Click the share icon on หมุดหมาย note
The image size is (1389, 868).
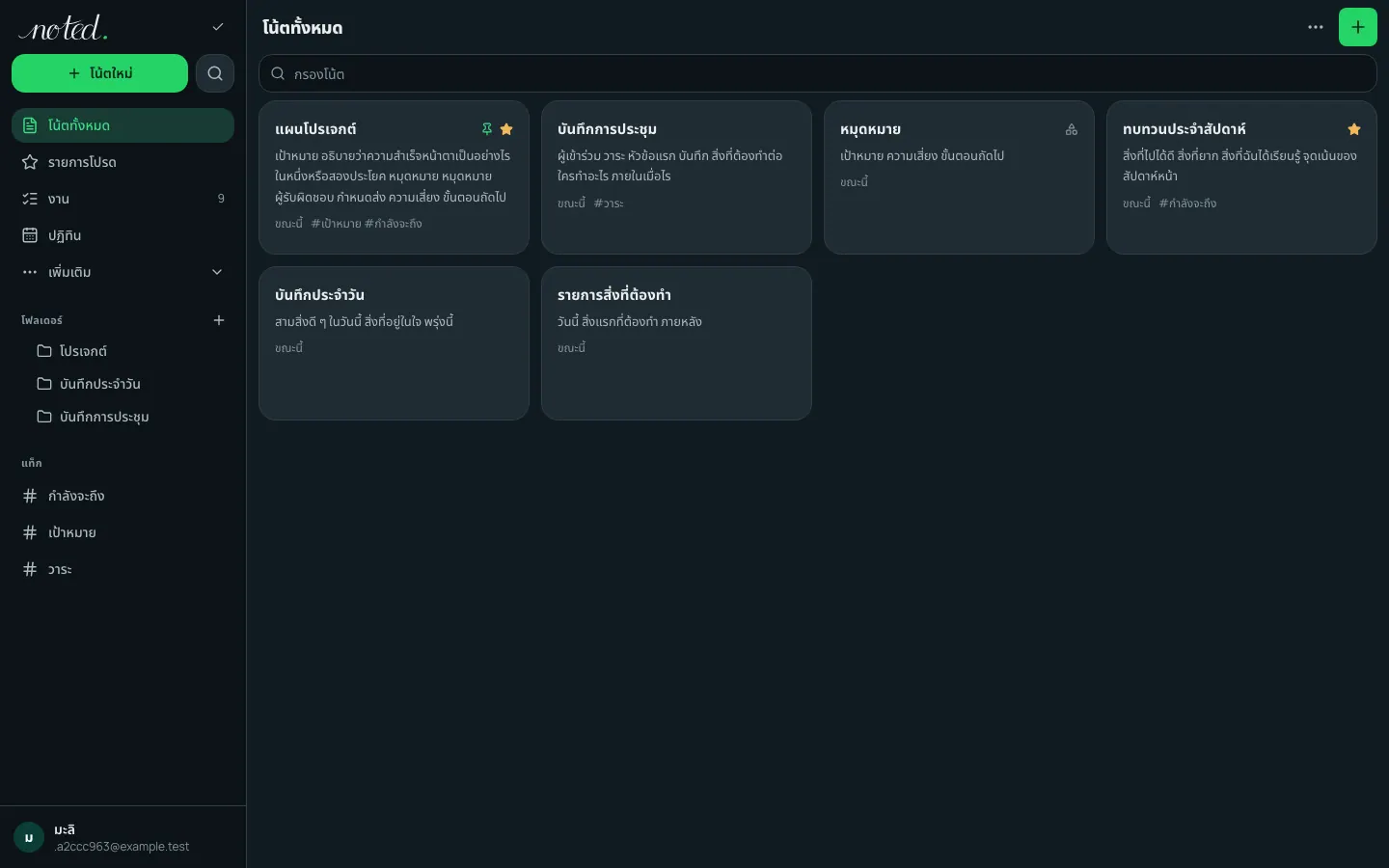[1071, 129]
